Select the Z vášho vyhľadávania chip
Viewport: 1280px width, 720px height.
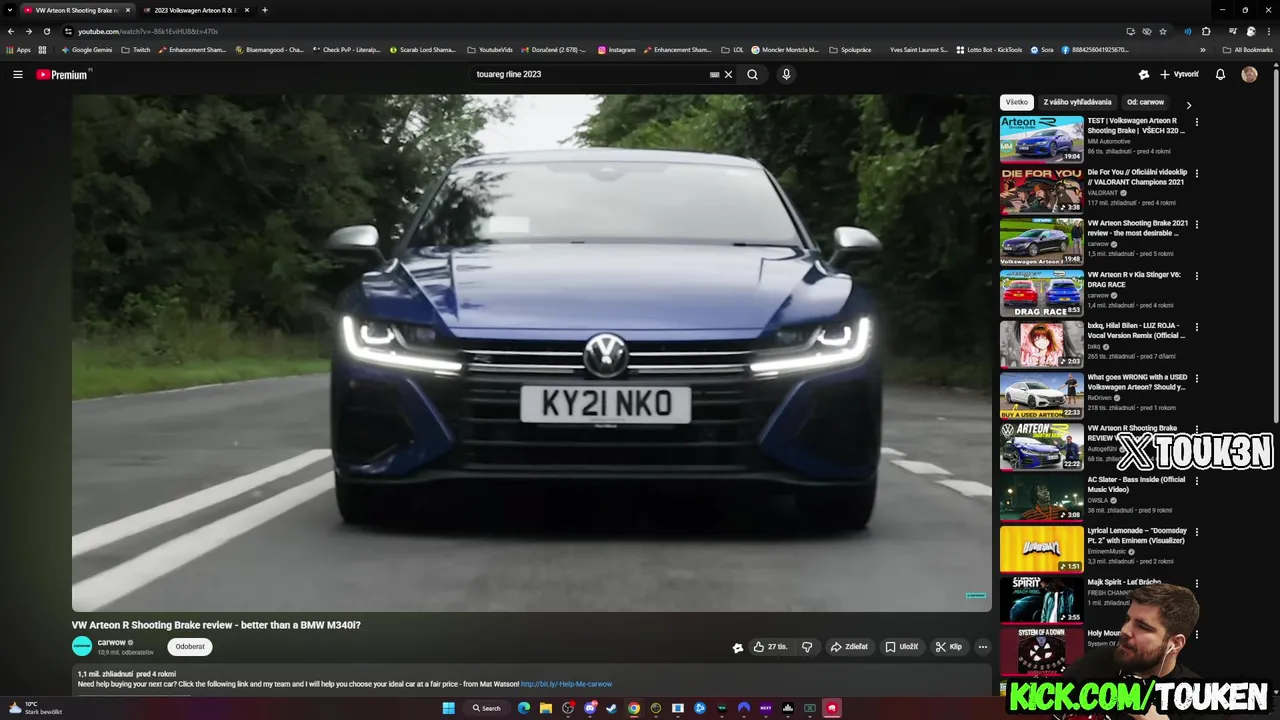1077,102
